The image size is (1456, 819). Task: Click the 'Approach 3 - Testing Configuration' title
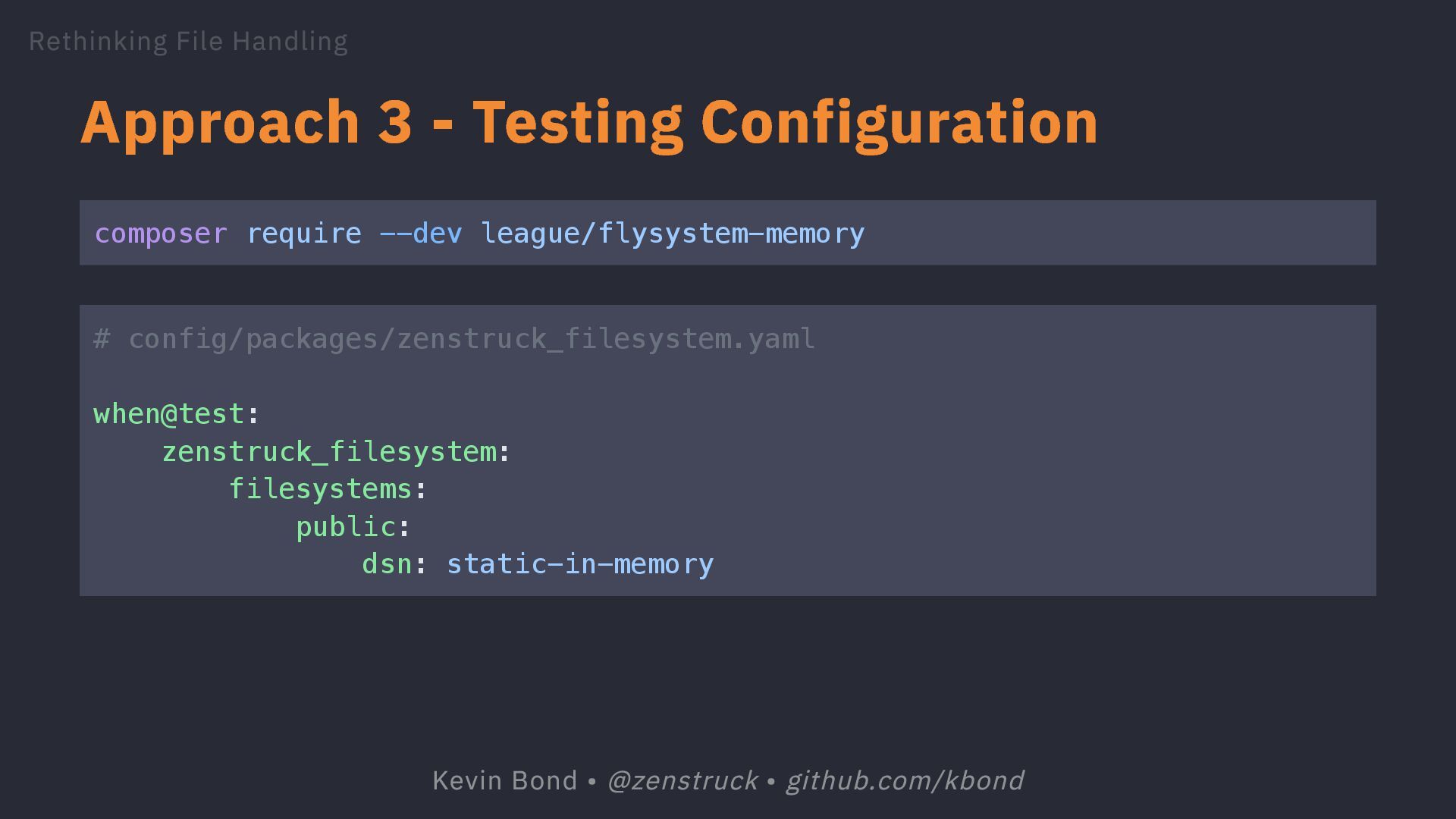[589, 123]
